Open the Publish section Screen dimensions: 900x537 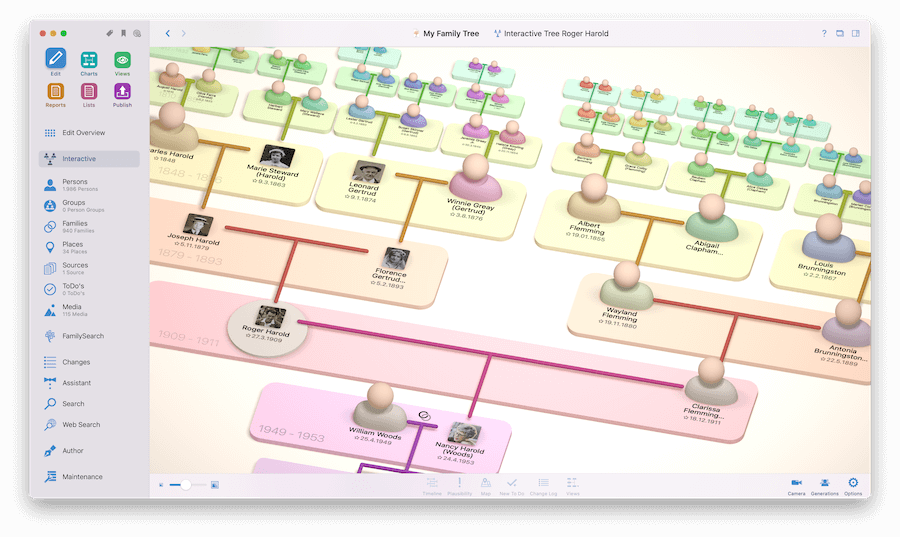(122, 95)
